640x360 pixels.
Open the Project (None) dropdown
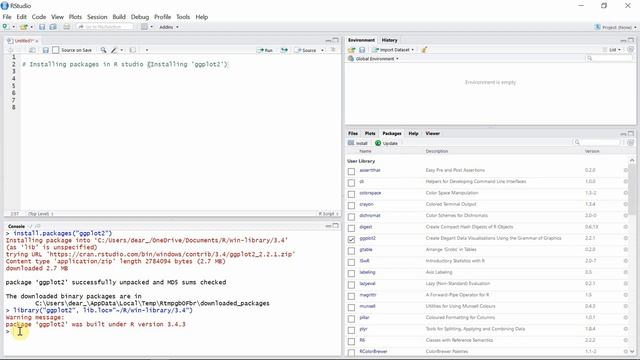pyautogui.click(x=616, y=27)
